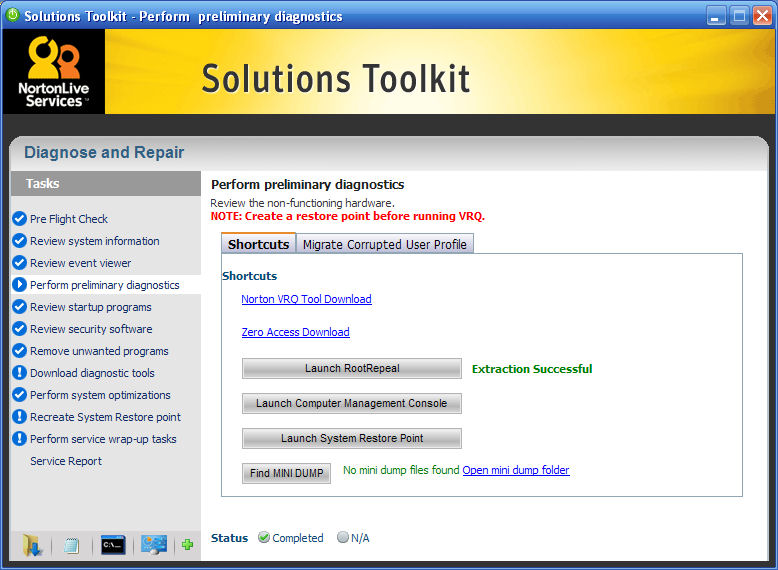Click the Diagnose and Repair heading
Viewport: 778px width, 570px height.
[104, 152]
